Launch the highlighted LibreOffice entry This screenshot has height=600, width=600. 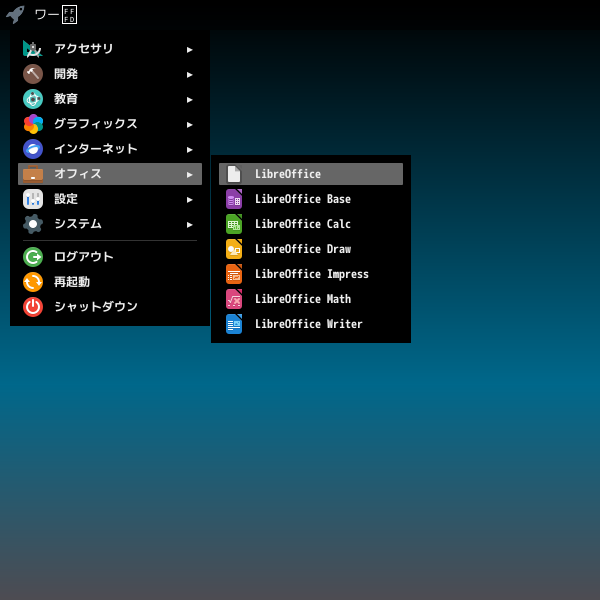tap(311, 174)
